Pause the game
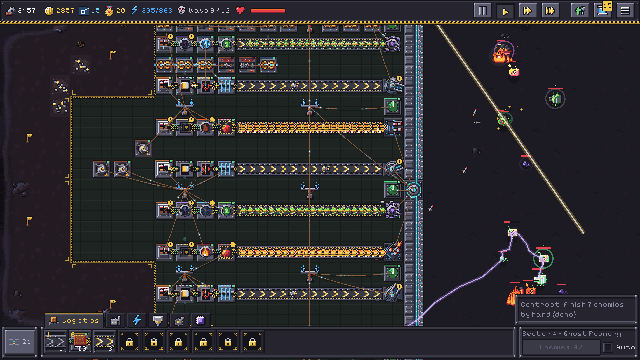Viewport: 640px width, 360px height. pos(482,10)
